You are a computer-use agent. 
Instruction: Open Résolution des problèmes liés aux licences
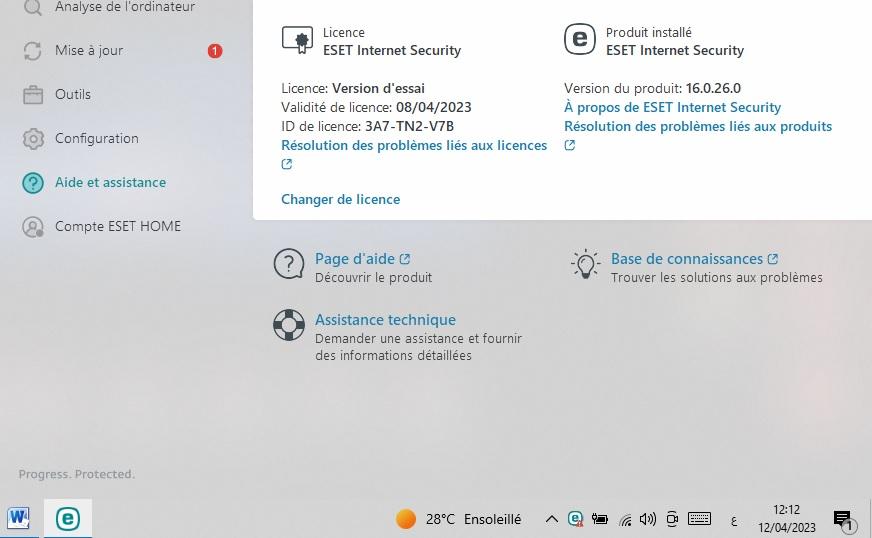(x=414, y=145)
